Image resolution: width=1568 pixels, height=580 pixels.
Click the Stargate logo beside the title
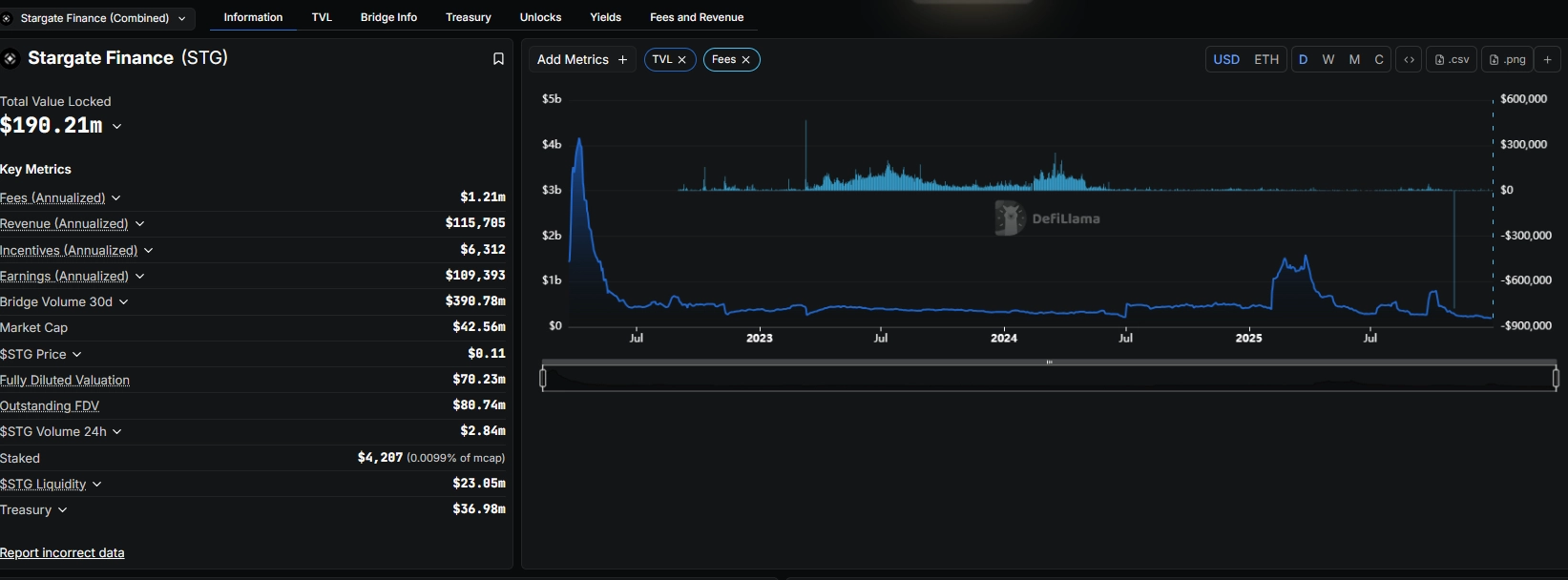pos(10,59)
